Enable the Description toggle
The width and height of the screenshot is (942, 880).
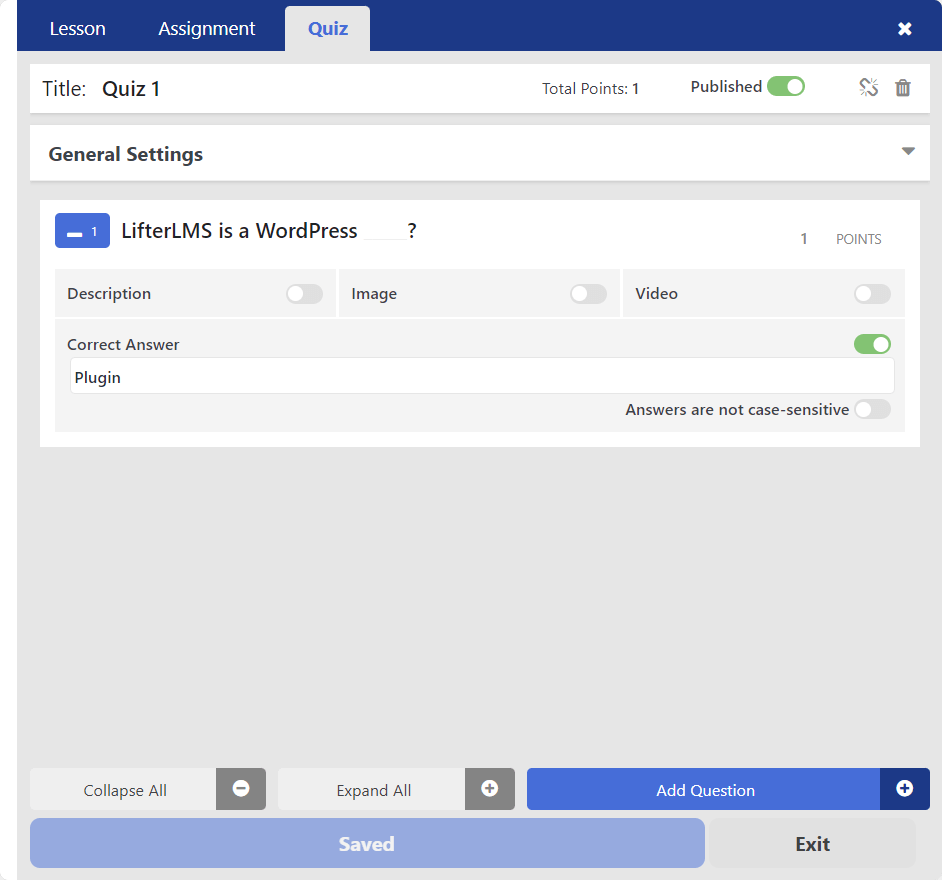(x=304, y=294)
